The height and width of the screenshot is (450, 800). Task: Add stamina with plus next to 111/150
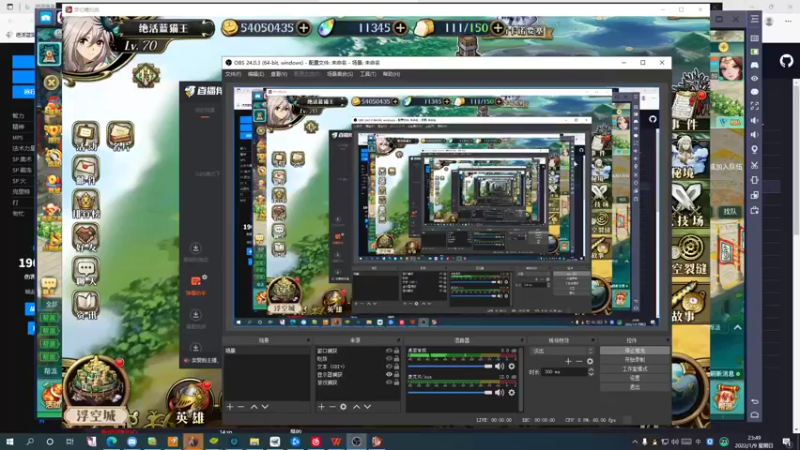(497, 28)
